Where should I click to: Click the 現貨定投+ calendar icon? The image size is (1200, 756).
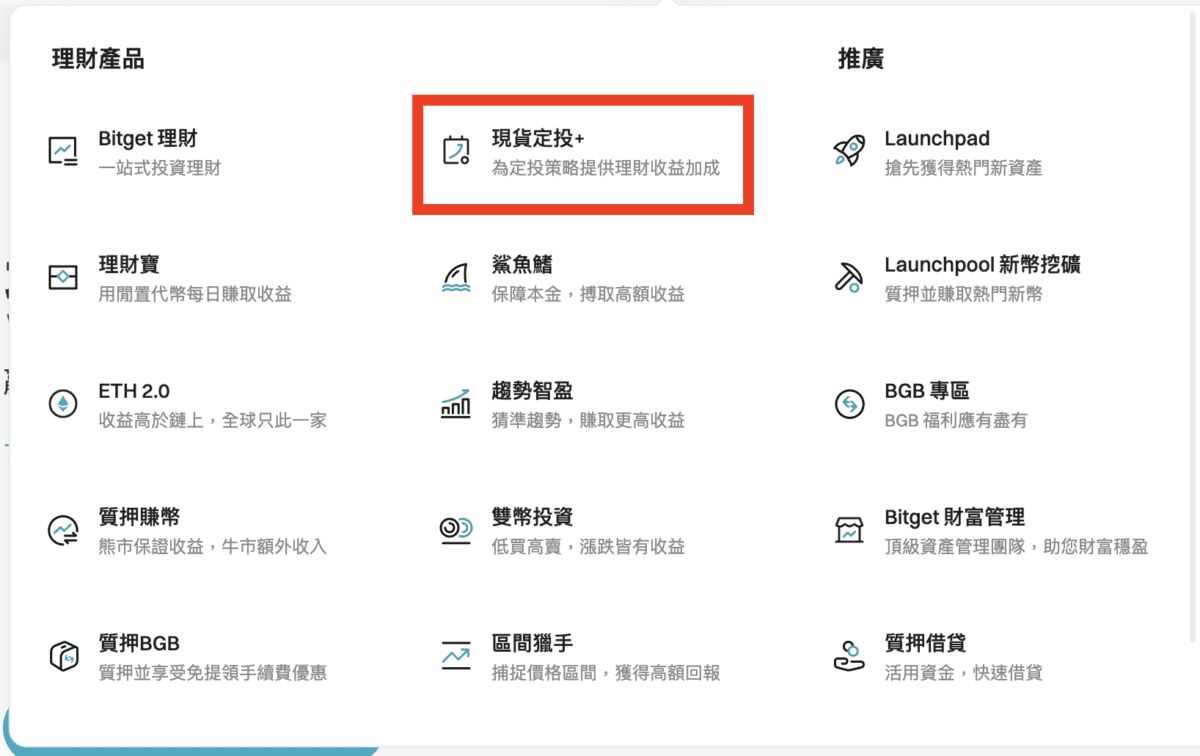pyautogui.click(x=455, y=150)
